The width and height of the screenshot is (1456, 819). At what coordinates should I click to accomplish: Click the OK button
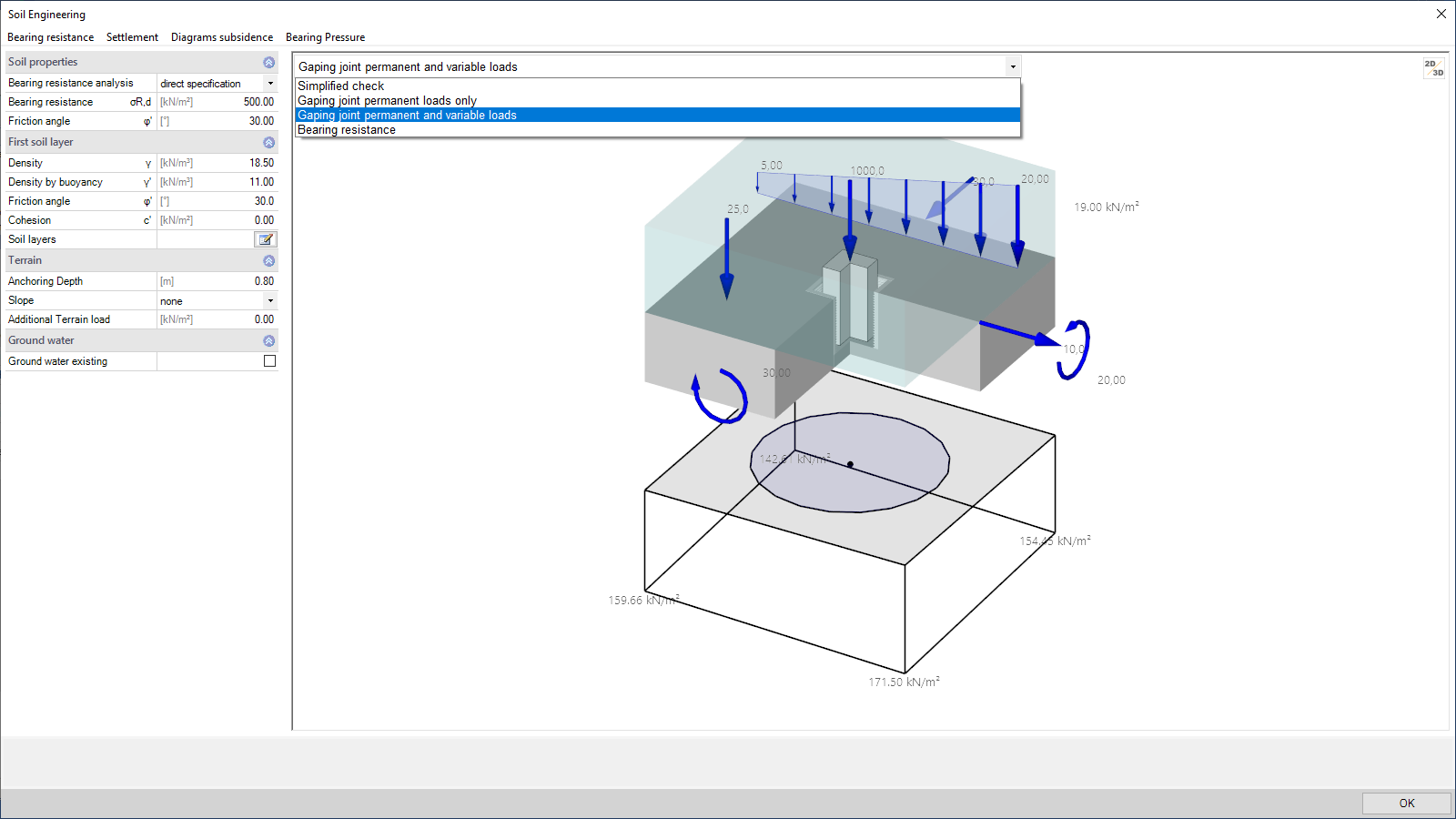(1406, 804)
